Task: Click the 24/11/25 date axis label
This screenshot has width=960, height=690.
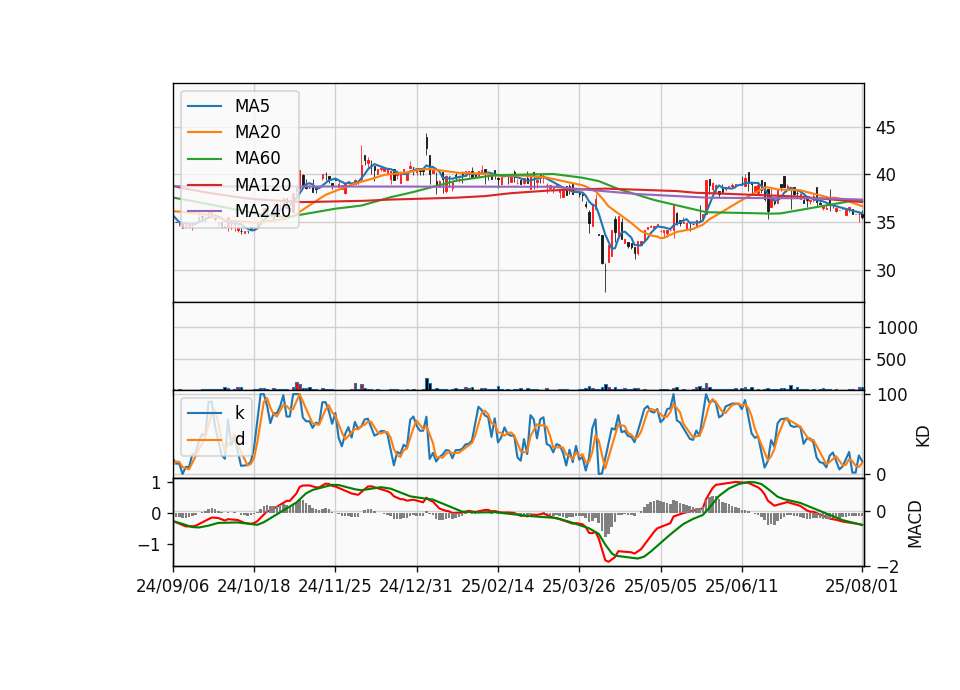Action: point(335,586)
